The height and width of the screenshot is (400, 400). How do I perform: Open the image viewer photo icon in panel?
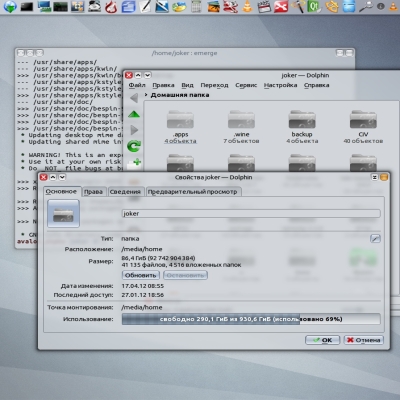point(213,6)
